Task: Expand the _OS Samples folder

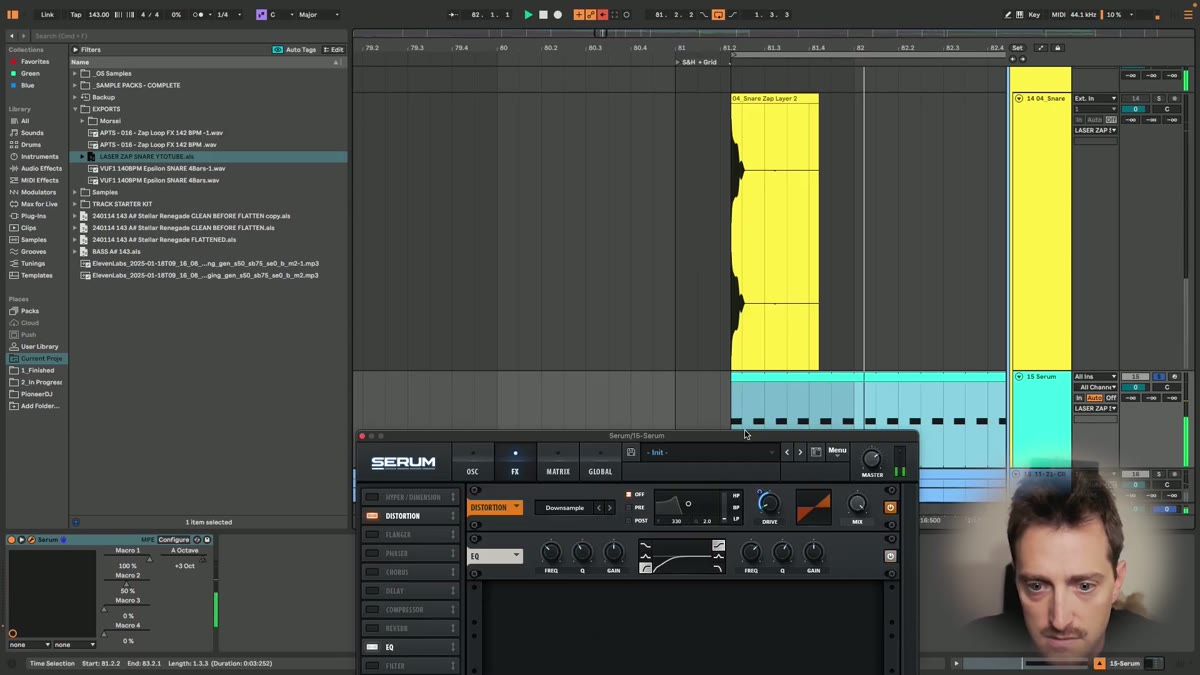Action: [x=75, y=73]
